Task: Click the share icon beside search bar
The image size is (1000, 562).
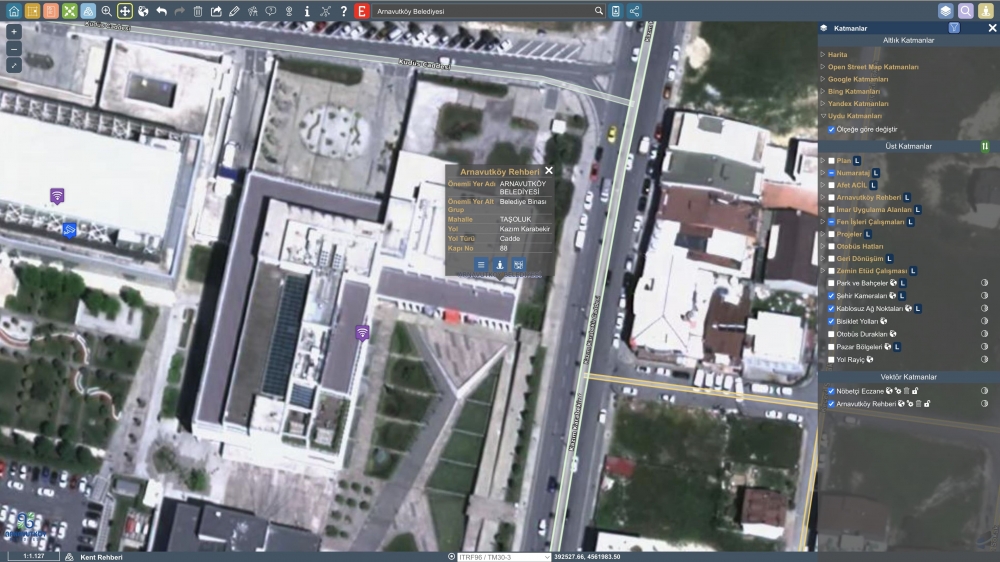Action: pyautogui.click(x=635, y=11)
